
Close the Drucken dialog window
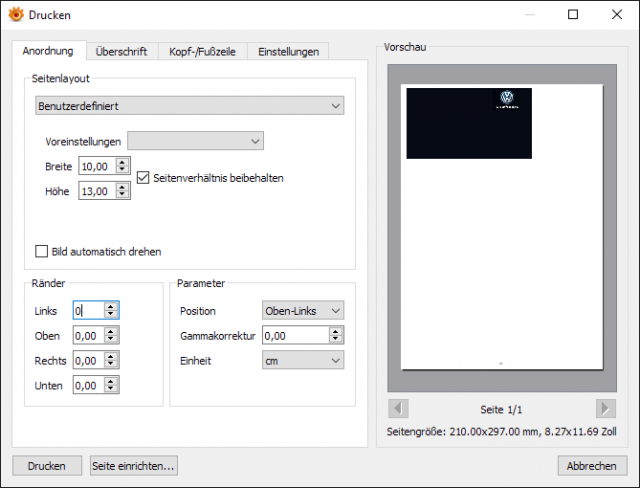click(617, 15)
